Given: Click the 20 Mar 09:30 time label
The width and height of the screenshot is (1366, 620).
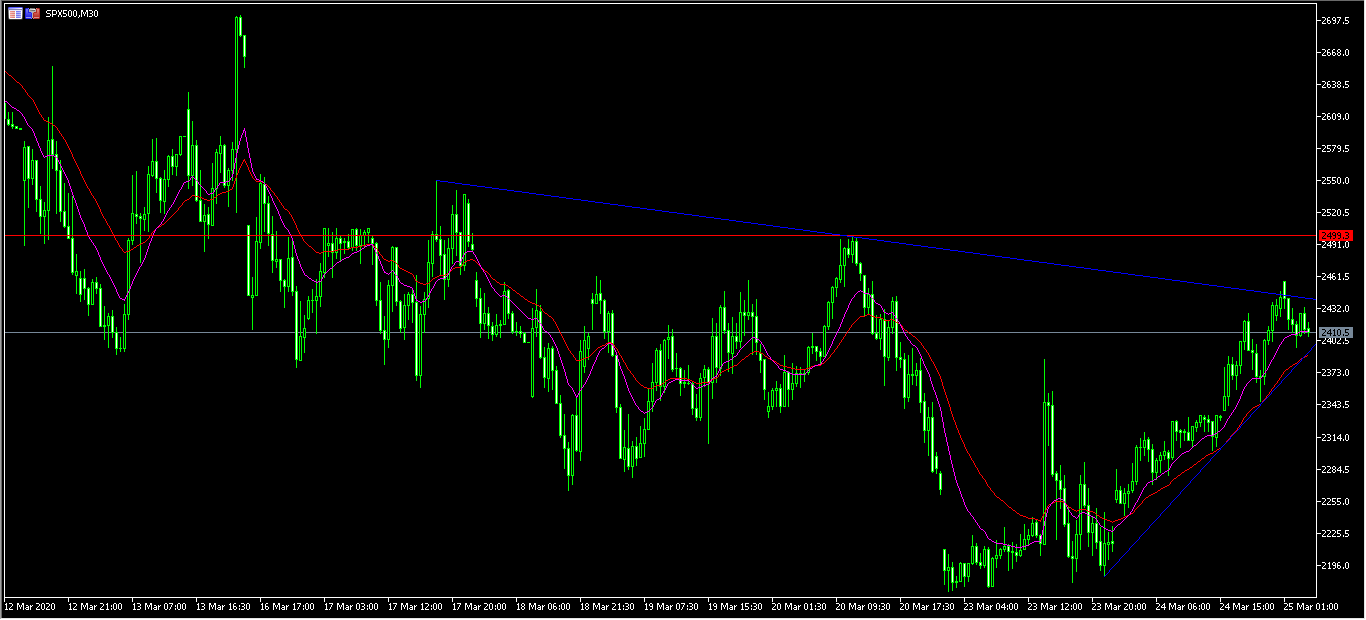Looking at the screenshot, I should click(863, 606).
